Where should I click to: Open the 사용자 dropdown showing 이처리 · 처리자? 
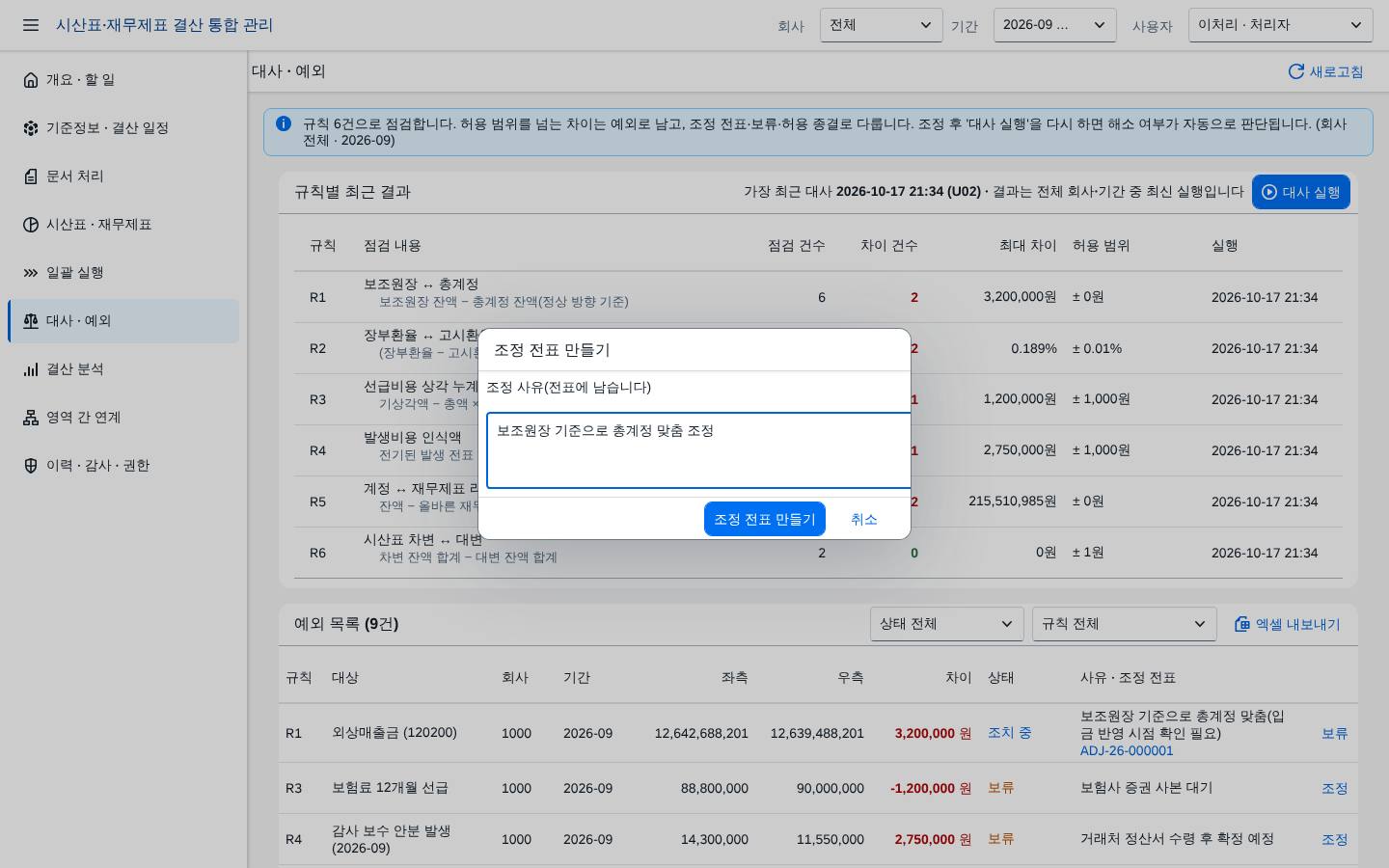coord(1281,25)
